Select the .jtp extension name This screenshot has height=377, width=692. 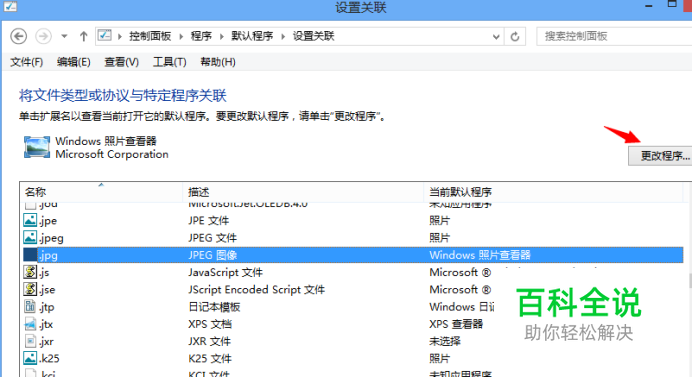47,307
